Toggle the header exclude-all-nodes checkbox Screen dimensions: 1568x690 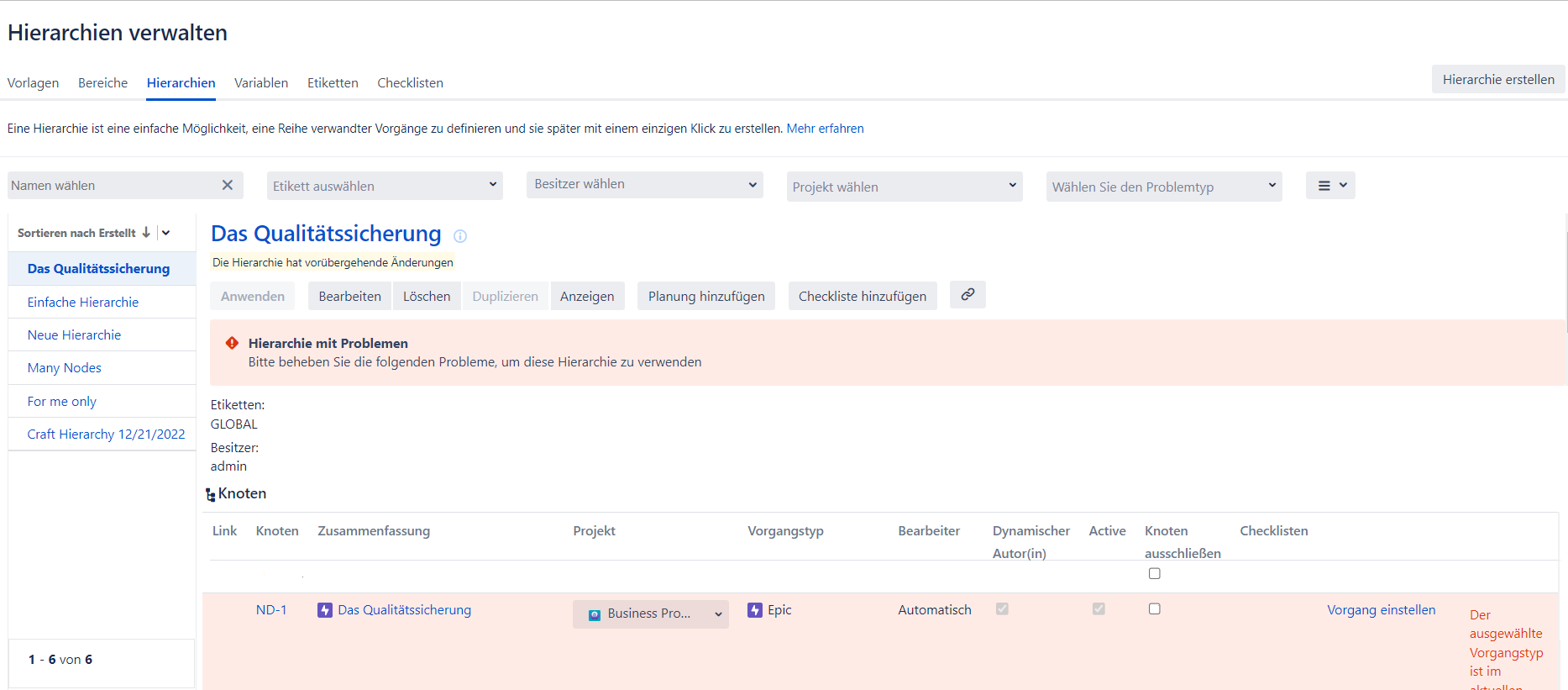[x=1154, y=573]
